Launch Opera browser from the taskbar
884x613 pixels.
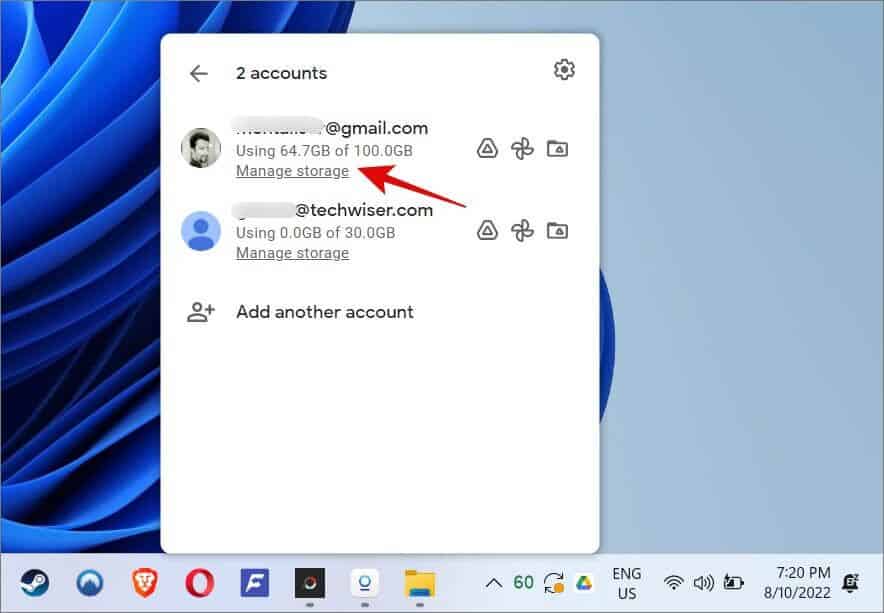click(200, 583)
